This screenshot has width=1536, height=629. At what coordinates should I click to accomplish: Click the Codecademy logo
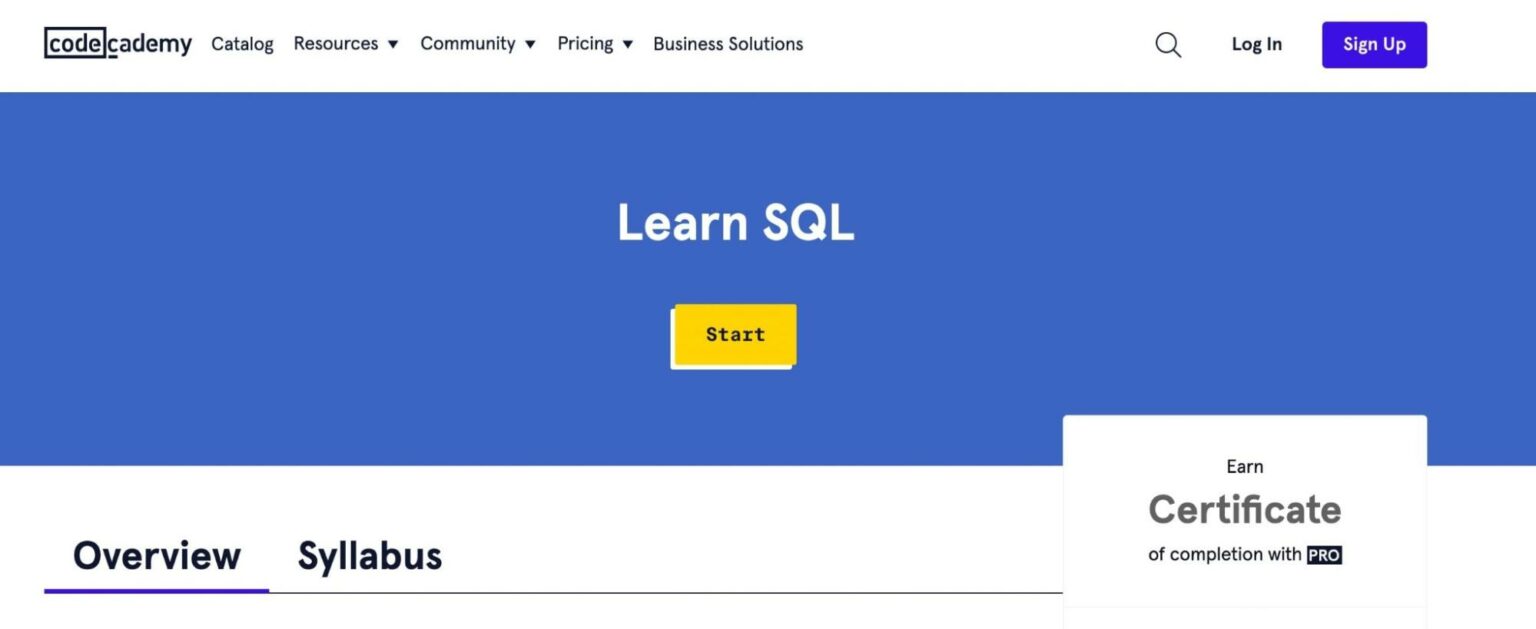tap(117, 44)
